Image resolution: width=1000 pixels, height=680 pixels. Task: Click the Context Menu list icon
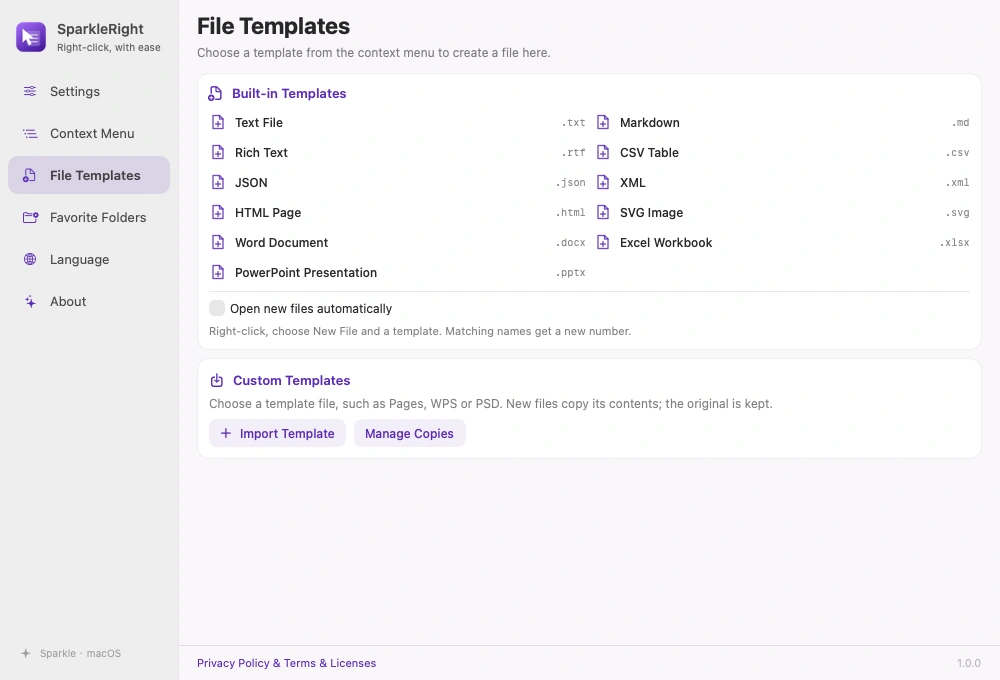point(30,133)
